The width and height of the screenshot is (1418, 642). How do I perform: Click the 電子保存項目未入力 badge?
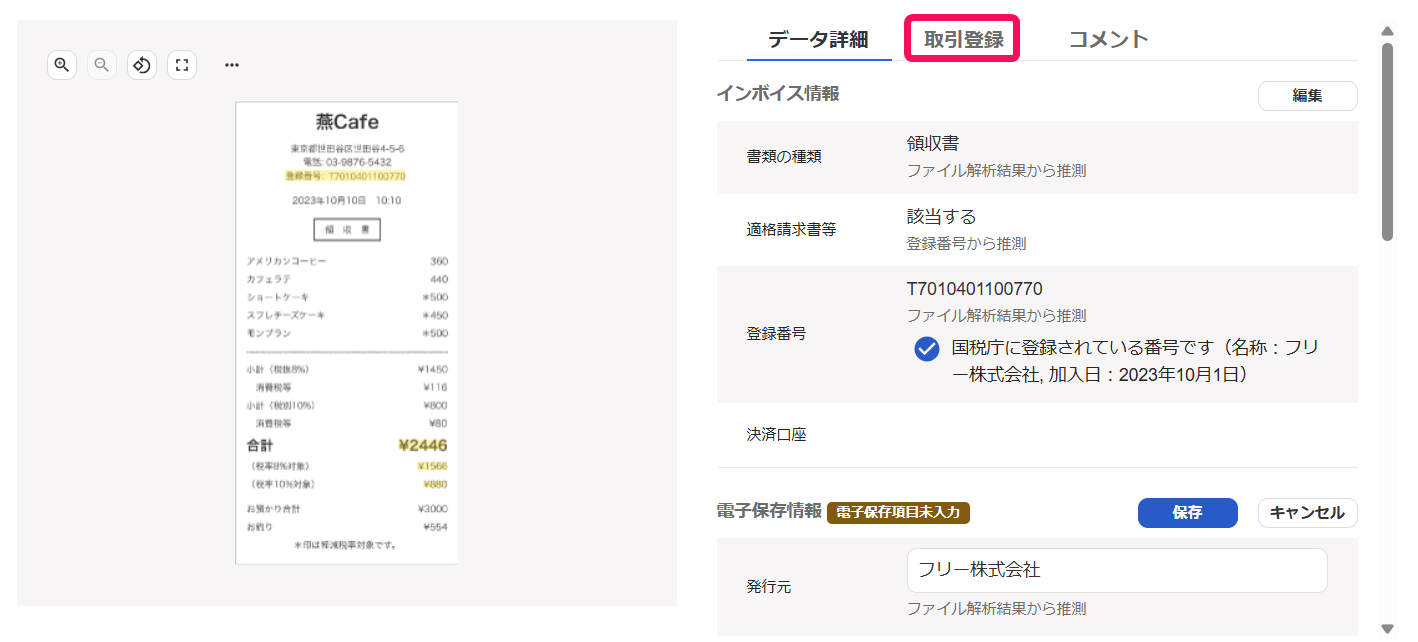click(x=898, y=512)
